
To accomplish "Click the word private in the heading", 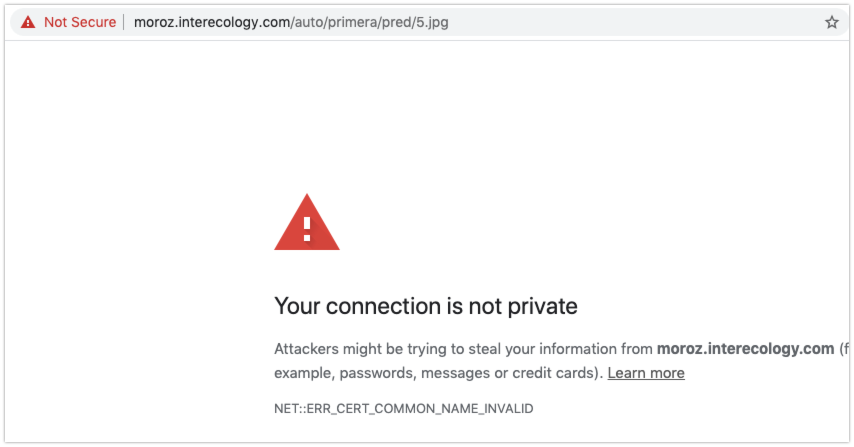I will [x=542, y=307].
